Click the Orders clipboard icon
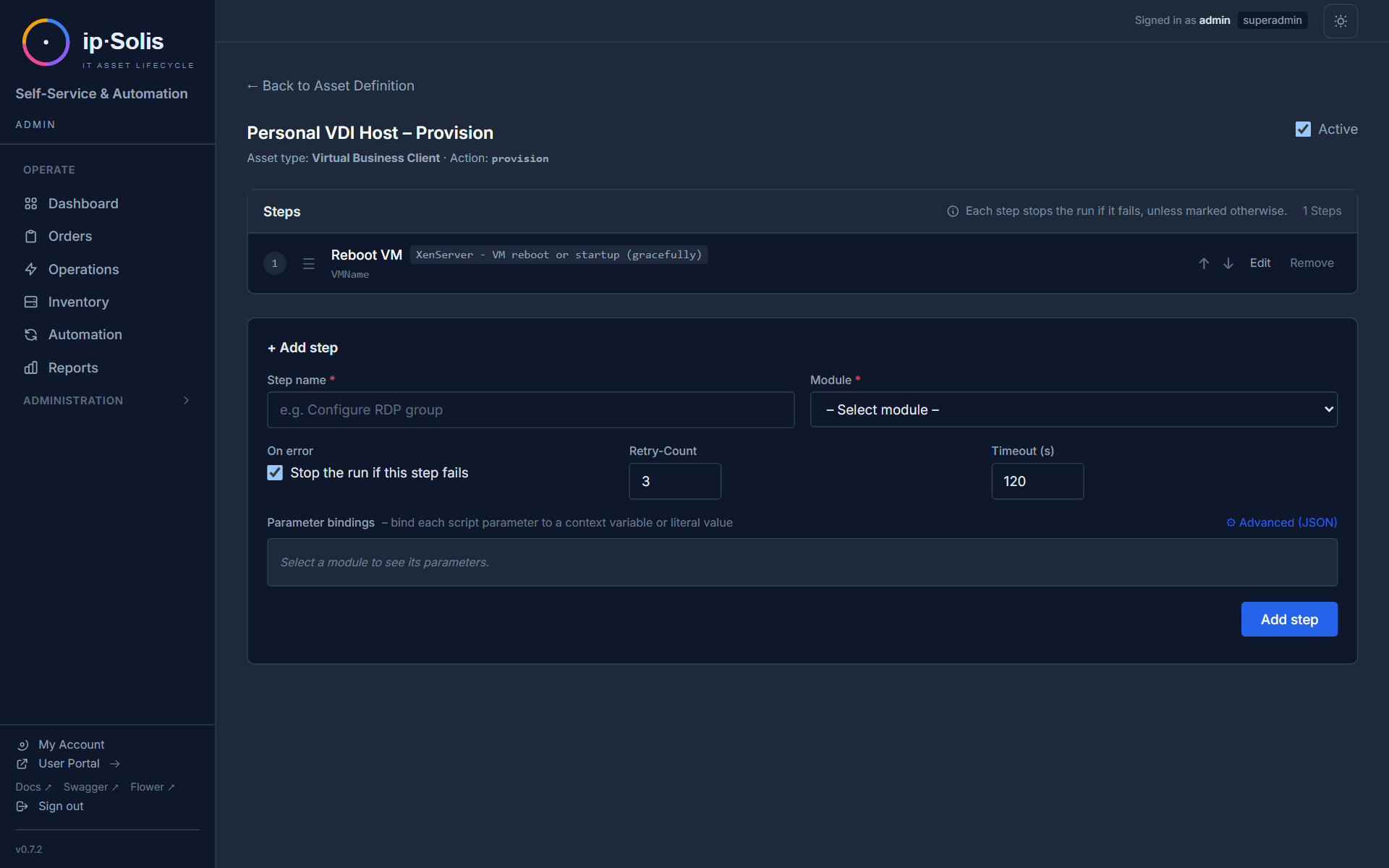 [30, 237]
